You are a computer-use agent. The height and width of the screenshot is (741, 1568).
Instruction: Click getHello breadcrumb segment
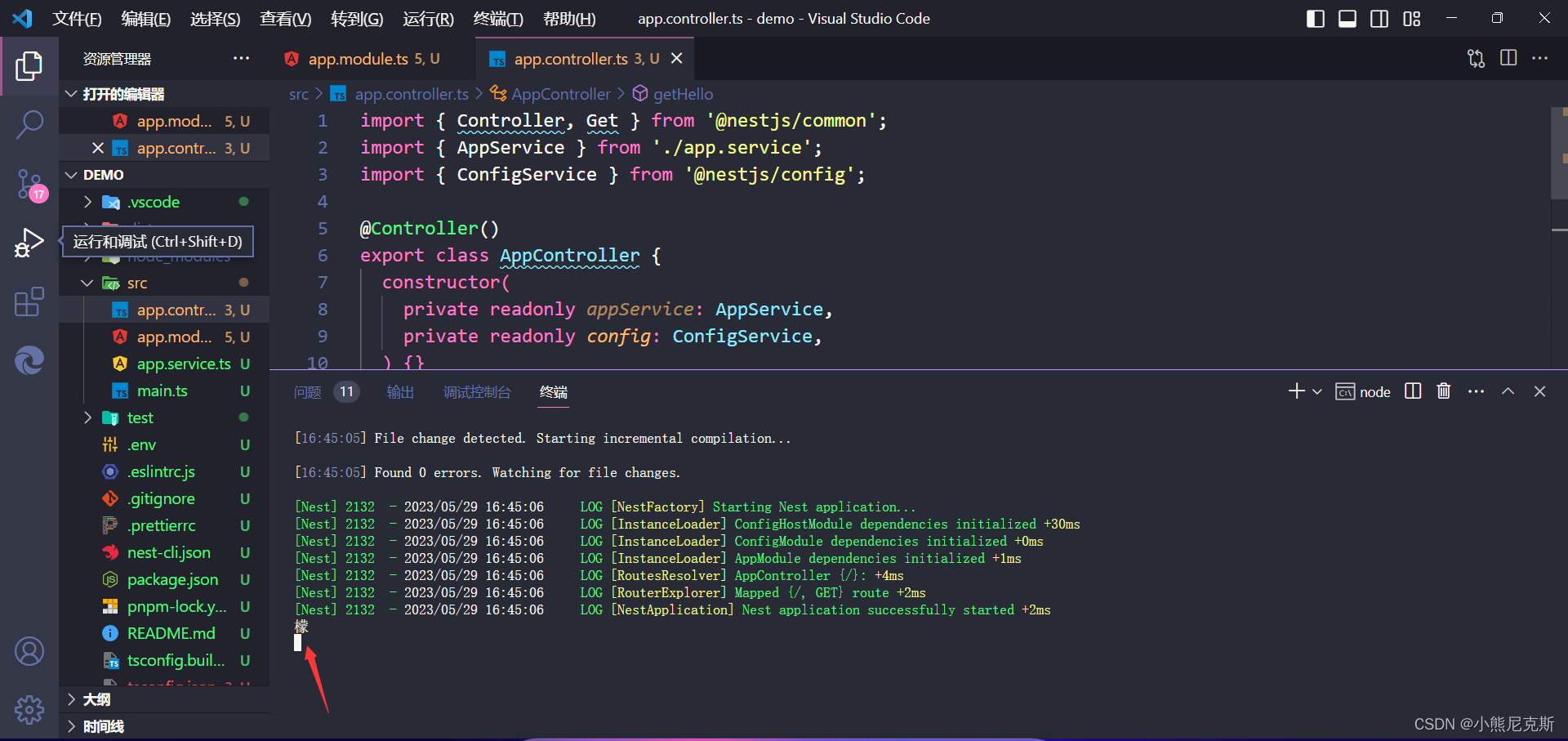coord(674,94)
